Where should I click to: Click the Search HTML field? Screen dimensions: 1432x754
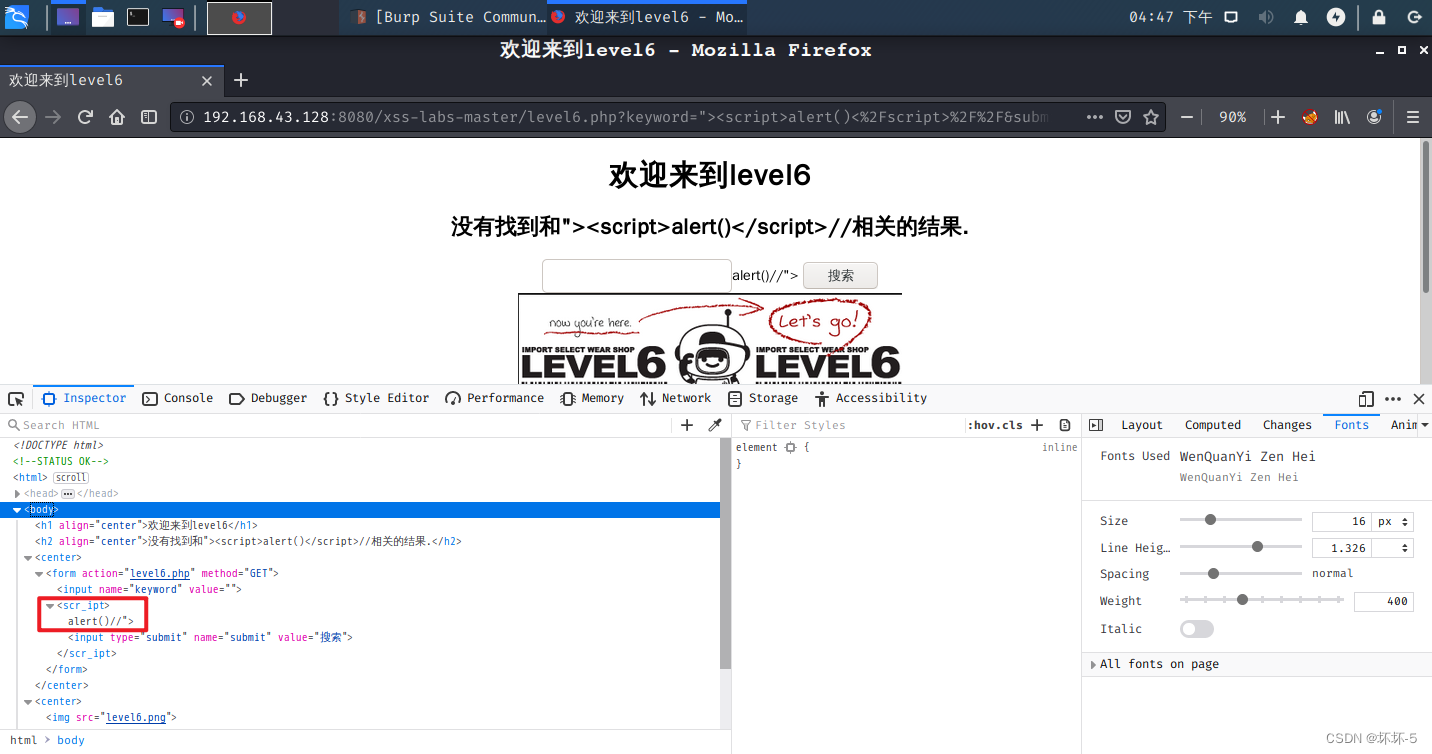point(340,425)
